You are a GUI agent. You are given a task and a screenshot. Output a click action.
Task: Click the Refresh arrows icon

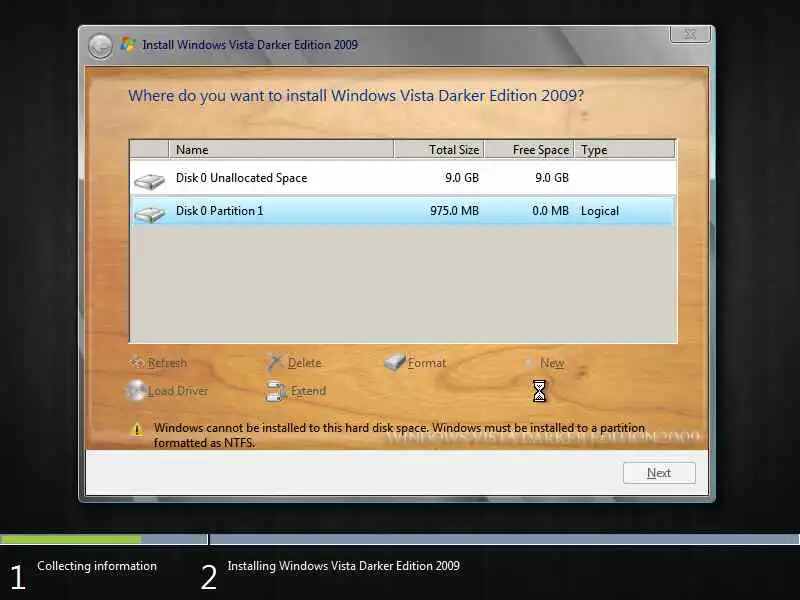(137, 362)
